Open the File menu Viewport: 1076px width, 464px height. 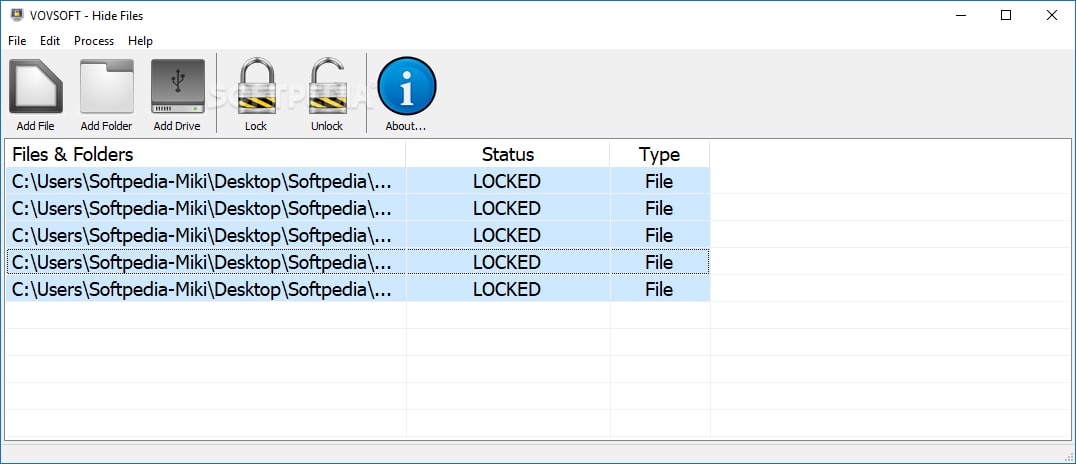17,41
